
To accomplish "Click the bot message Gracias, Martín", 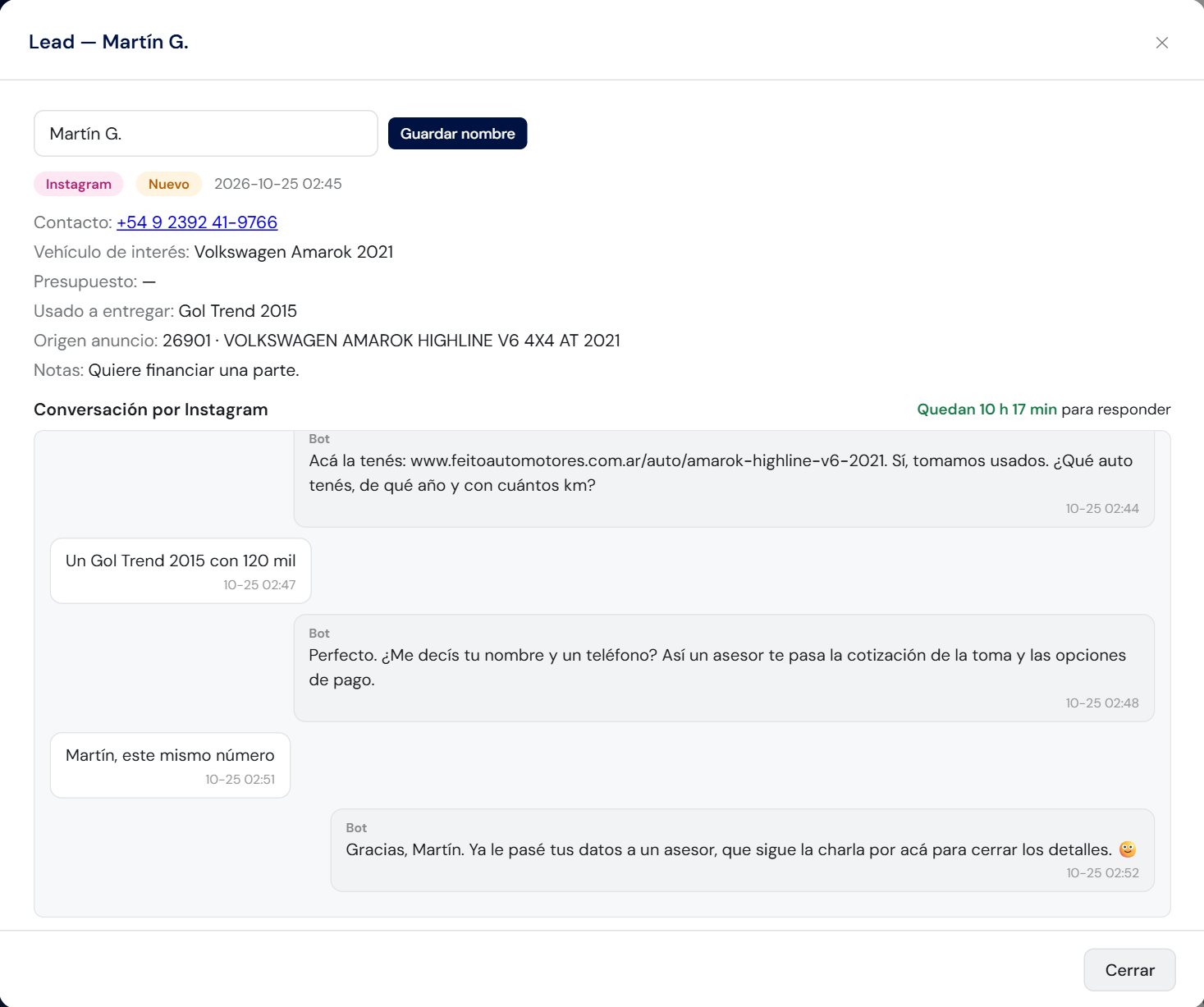I will (x=742, y=850).
